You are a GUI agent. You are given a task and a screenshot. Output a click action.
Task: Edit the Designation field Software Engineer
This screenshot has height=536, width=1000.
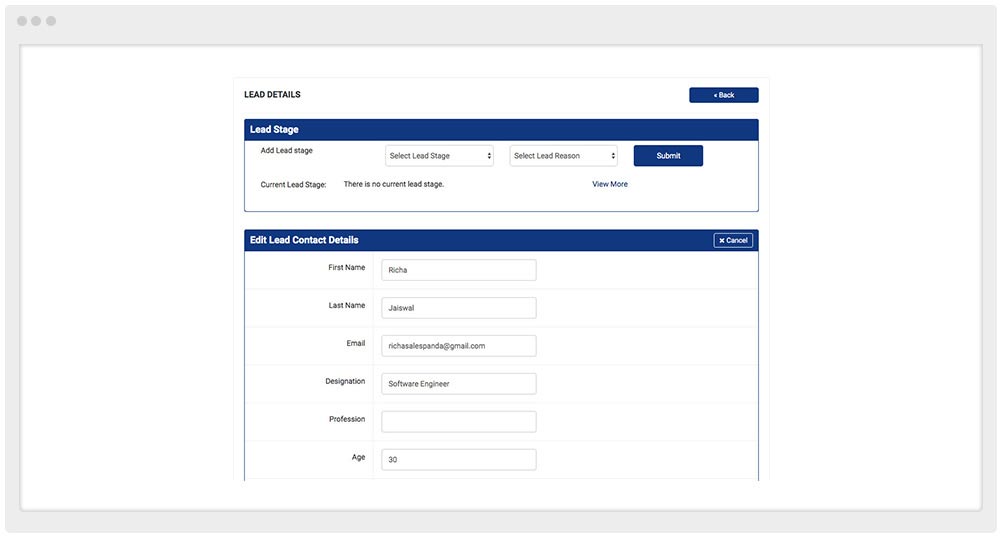tap(459, 383)
